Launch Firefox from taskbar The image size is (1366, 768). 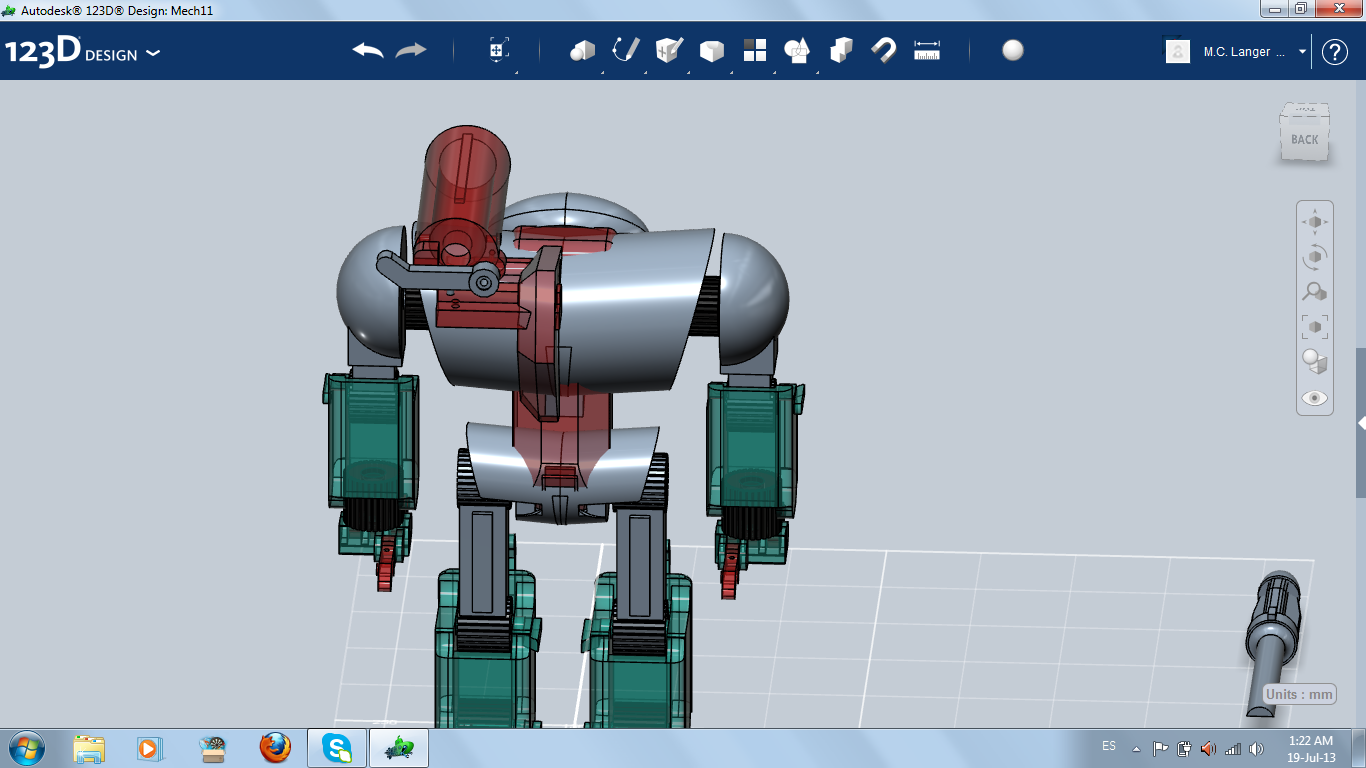[x=275, y=748]
